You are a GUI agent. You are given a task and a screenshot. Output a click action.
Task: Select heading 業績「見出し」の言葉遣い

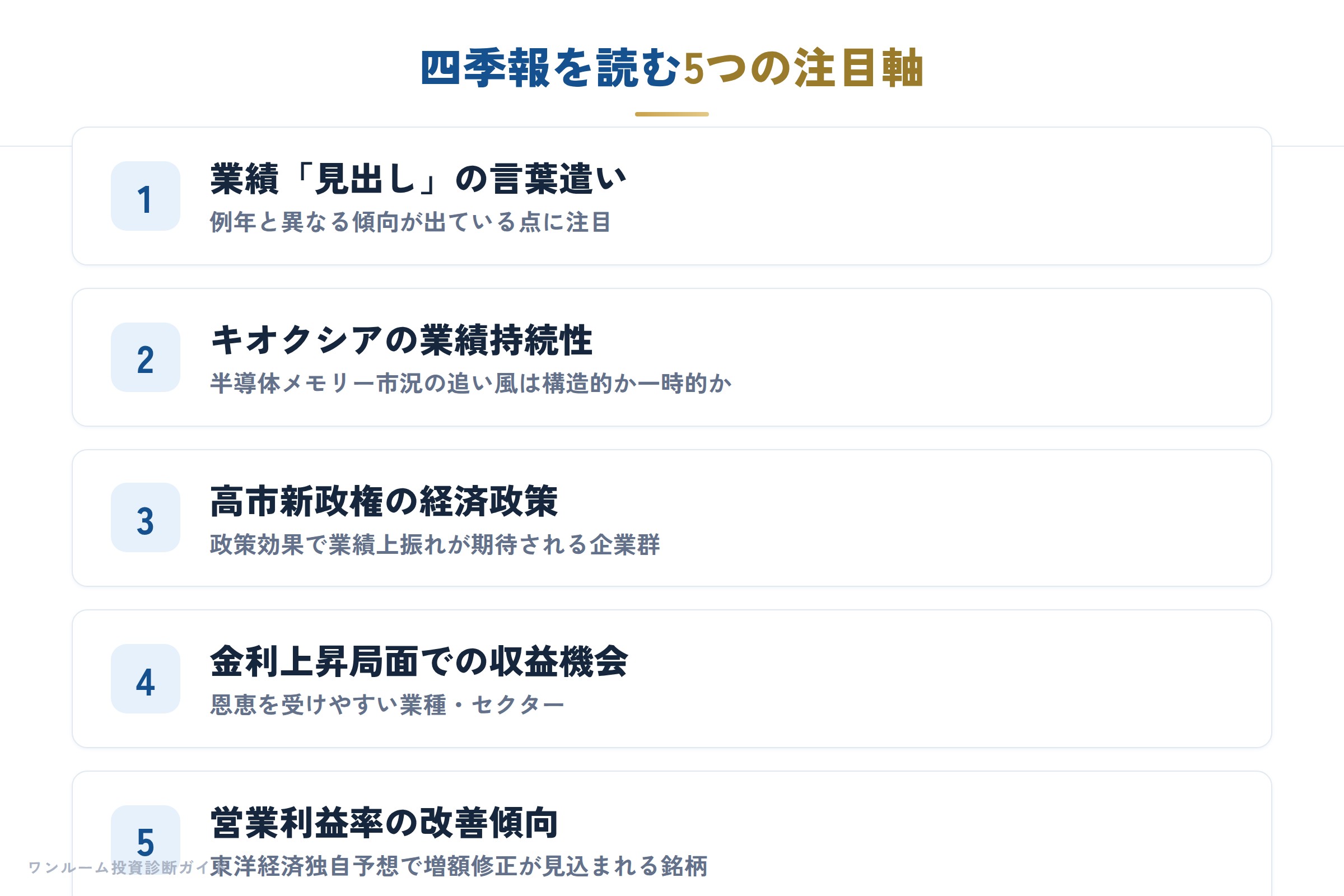[418, 179]
